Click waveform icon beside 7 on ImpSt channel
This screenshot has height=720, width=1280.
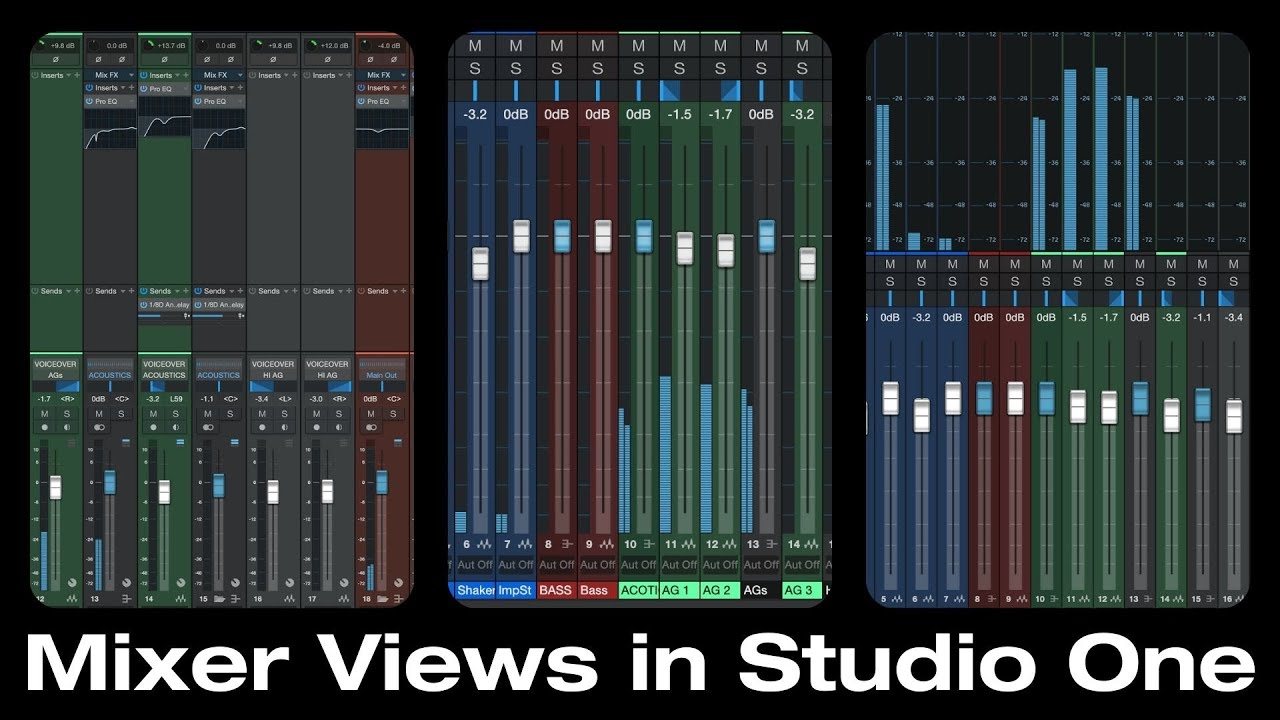coord(526,544)
